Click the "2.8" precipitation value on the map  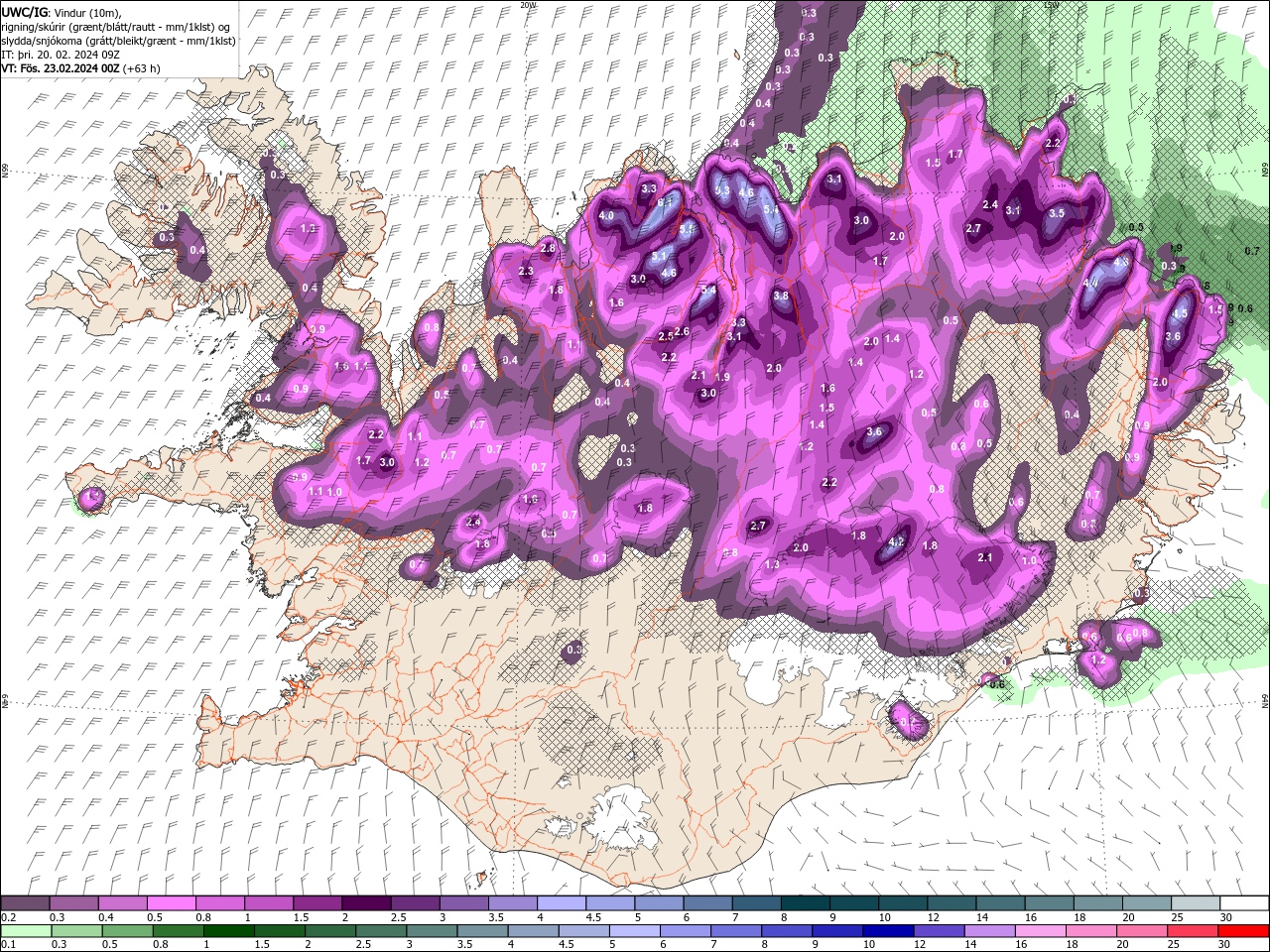pyautogui.click(x=548, y=248)
